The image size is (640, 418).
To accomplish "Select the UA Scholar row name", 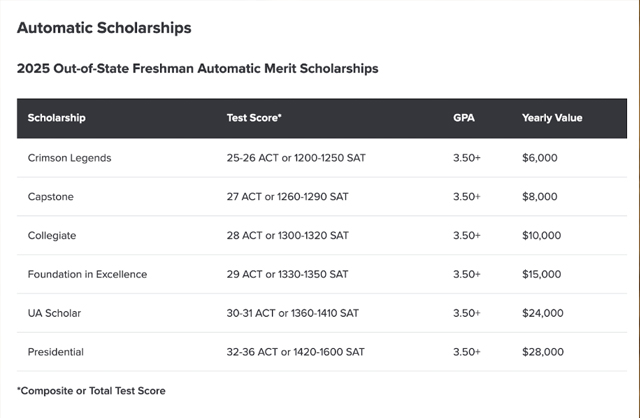I will click(54, 313).
